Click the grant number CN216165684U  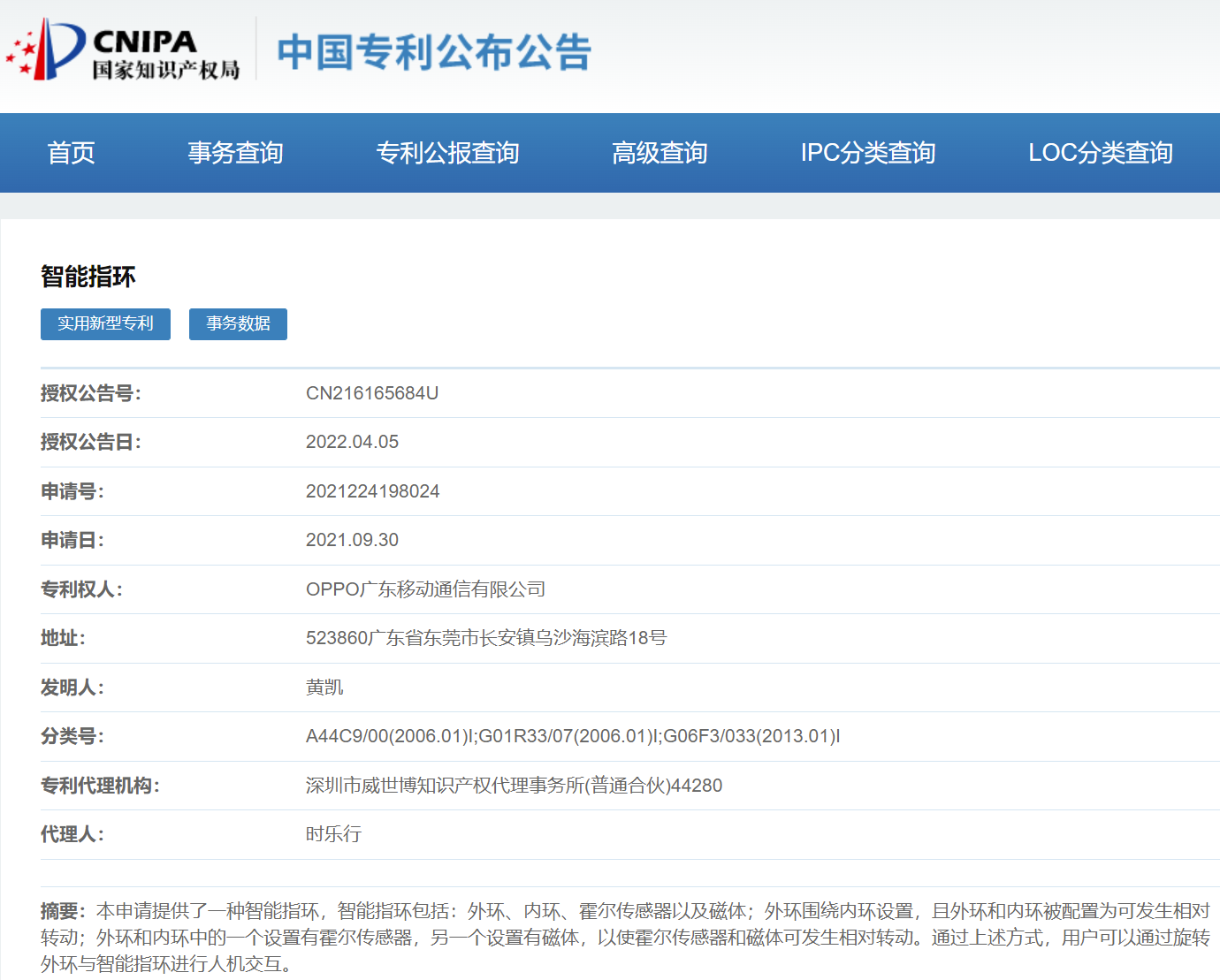point(371,392)
